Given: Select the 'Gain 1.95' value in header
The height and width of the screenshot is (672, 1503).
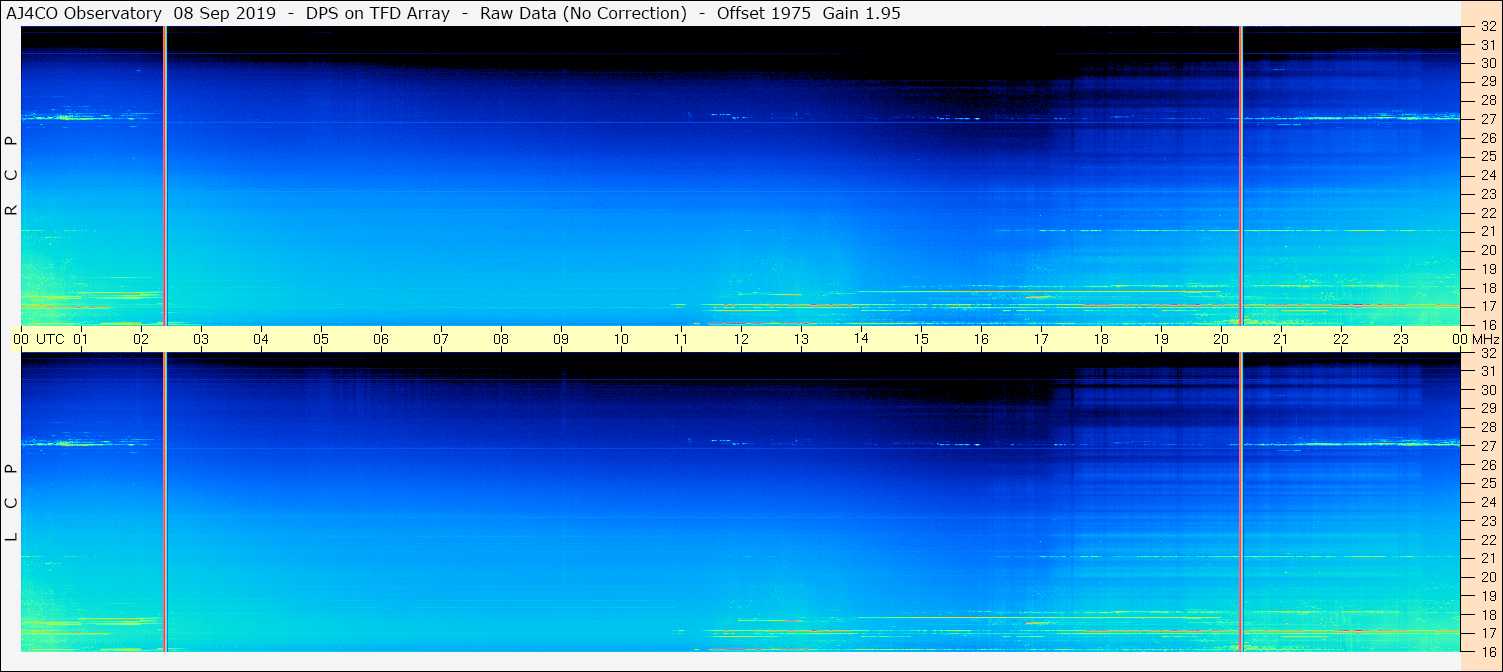Looking at the screenshot, I should [862, 14].
